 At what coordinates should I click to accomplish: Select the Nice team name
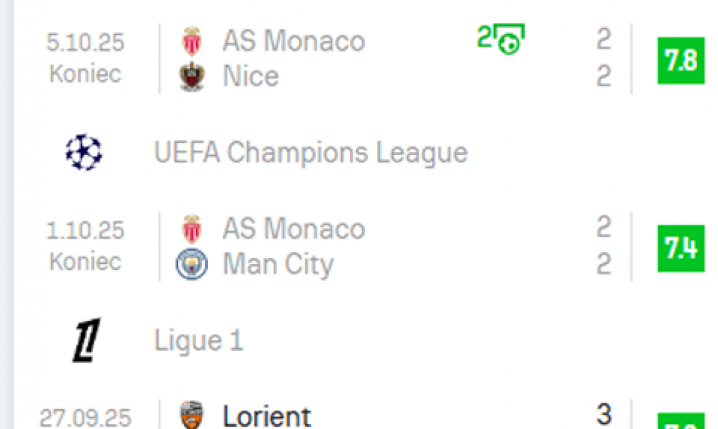coord(251,76)
